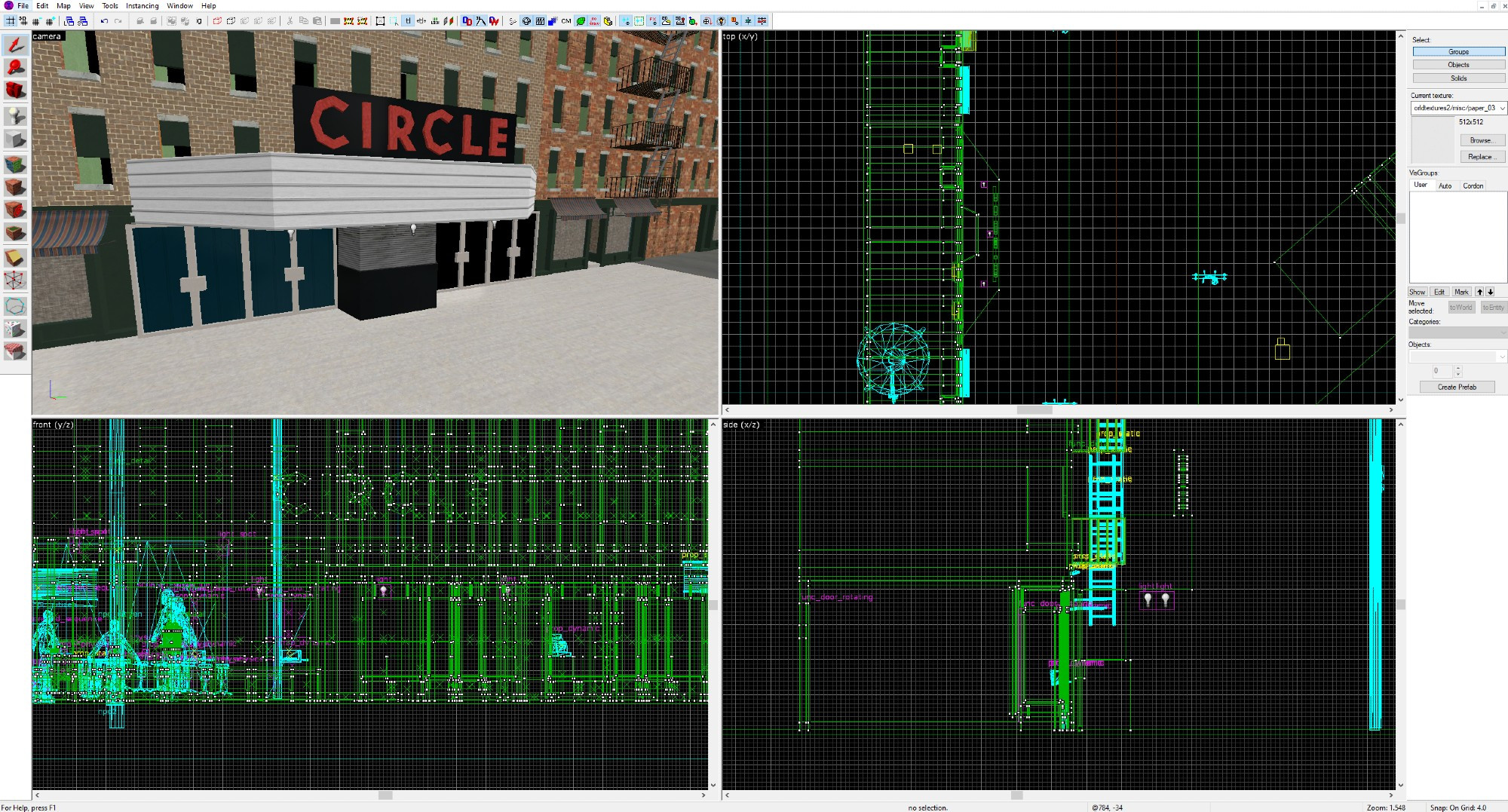This screenshot has height=812, width=1508.
Task: Open the Toggle Texture Application tool
Action: (15, 164)
